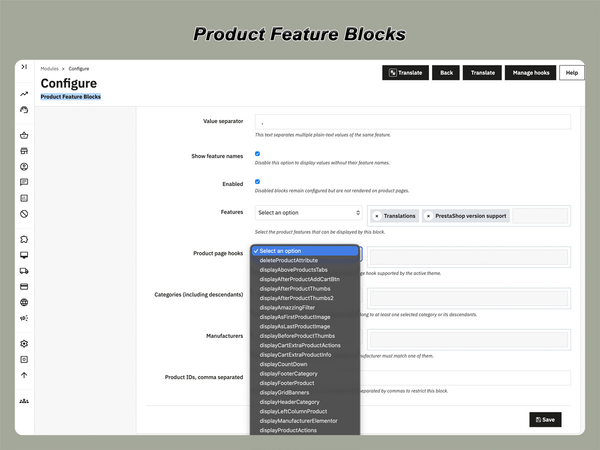
Task: Click the empty area in Features tag box
Action: (540, 216)
